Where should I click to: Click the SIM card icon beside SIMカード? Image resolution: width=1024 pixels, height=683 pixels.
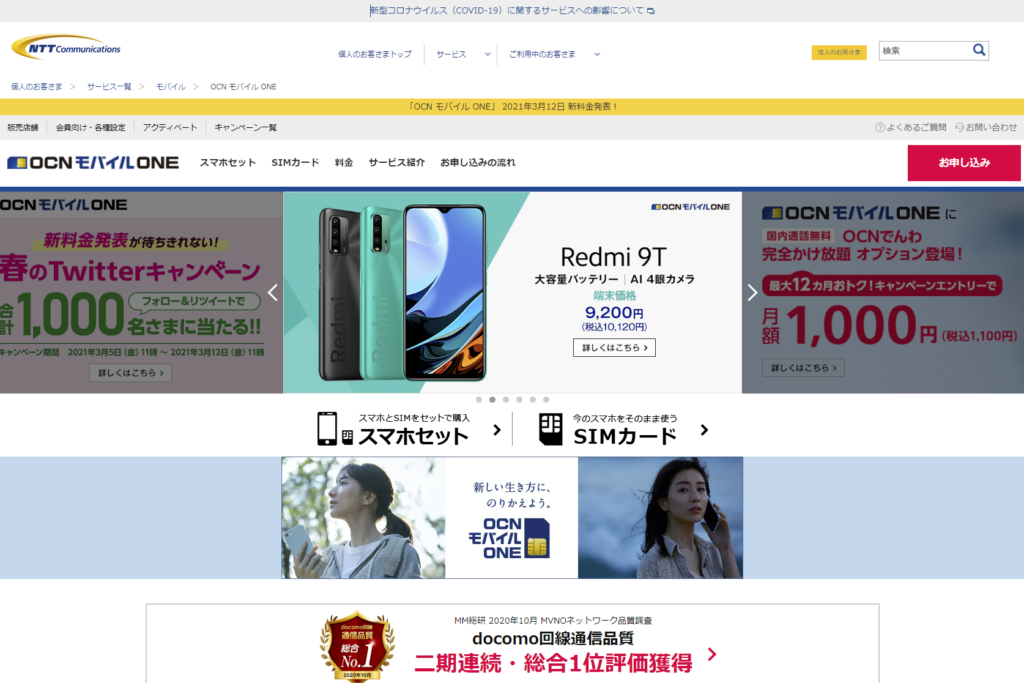551,429
